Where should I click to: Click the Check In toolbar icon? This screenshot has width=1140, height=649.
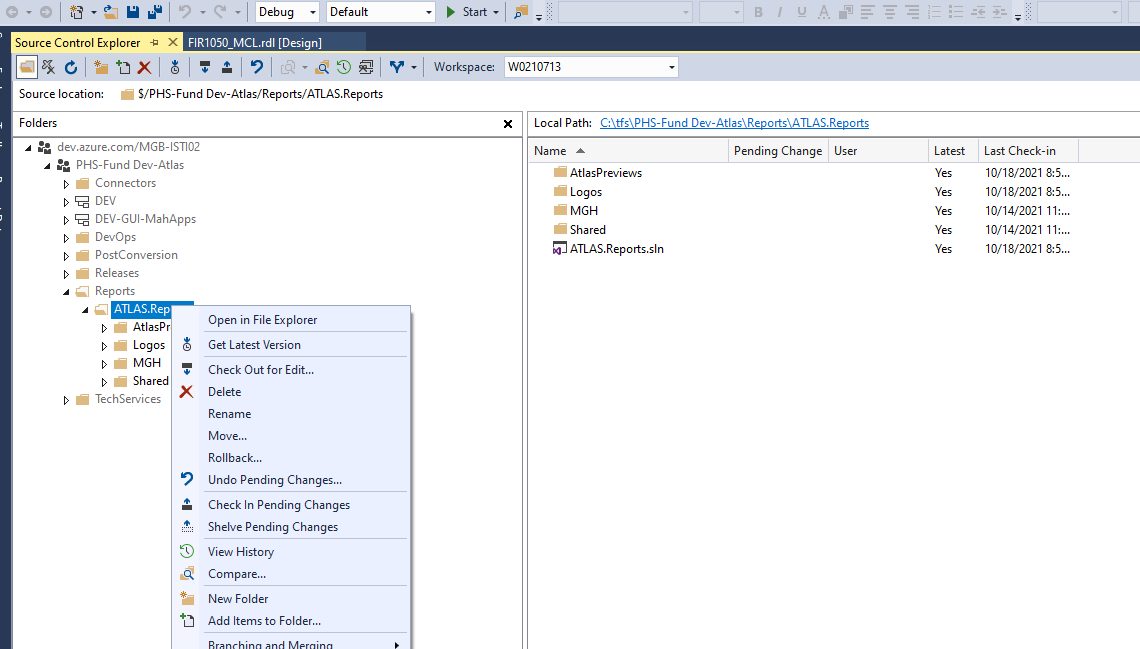tap(227, 67)
